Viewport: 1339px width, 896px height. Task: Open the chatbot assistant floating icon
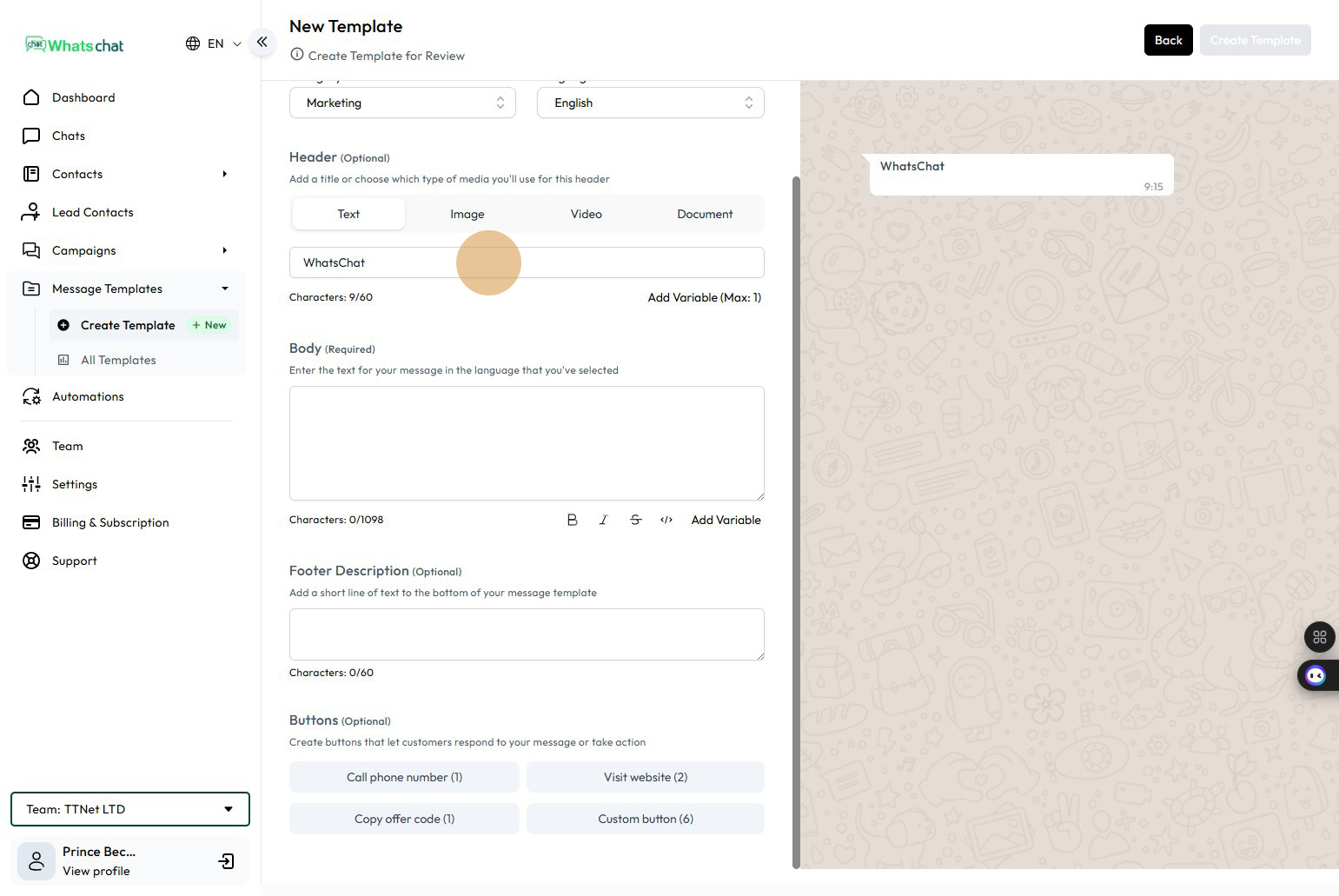(x=1316, y=675)
